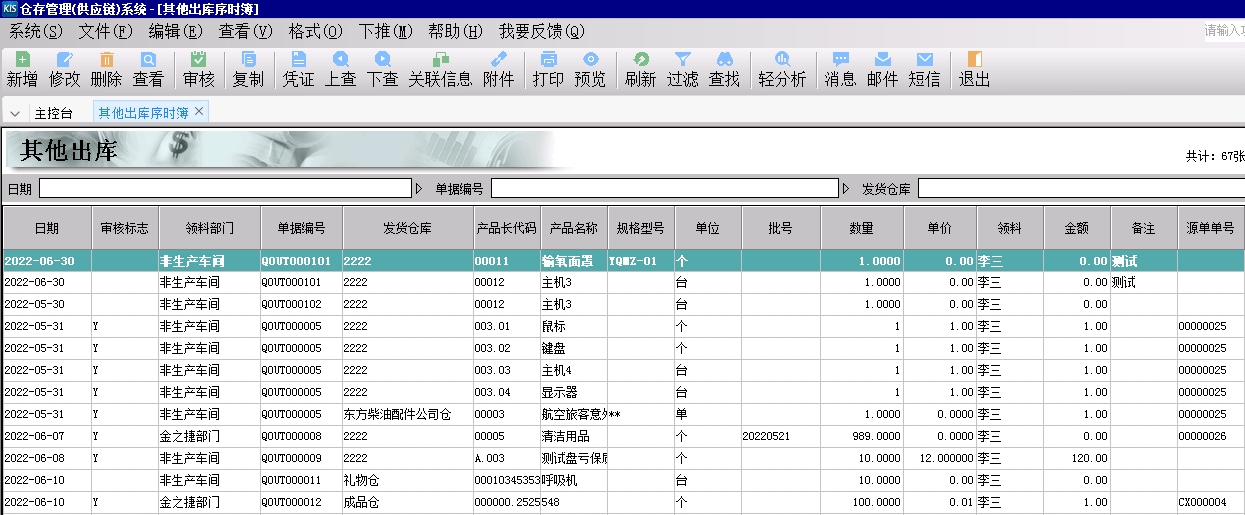
Task: Click the 金额 column header
Action: (1077, 228)
